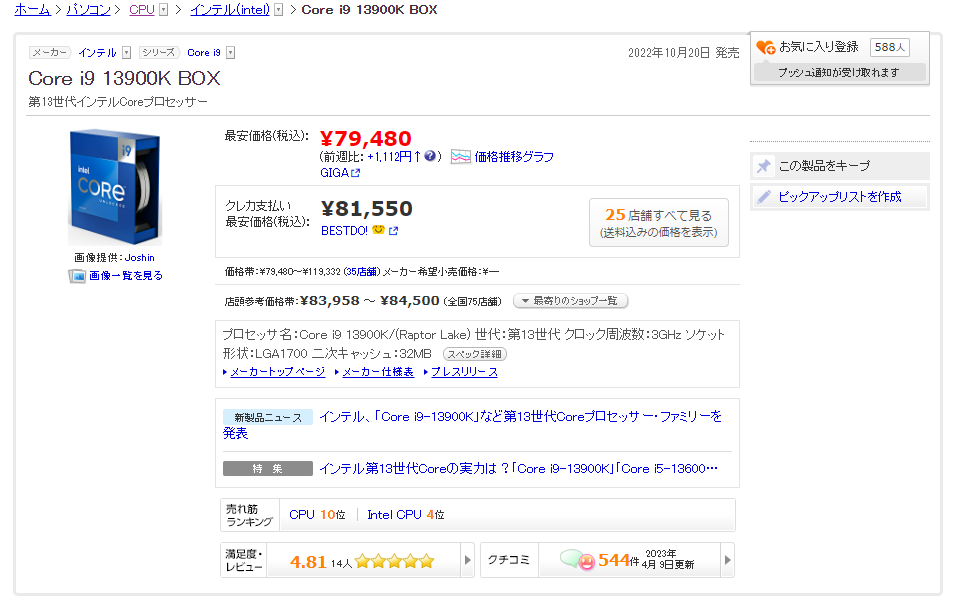Image resolution: width=958 pixels, height=601 pixels.
Task: Expand the CPU breadcrumb dropdown arrow
Action: click(x=163, y=10)
